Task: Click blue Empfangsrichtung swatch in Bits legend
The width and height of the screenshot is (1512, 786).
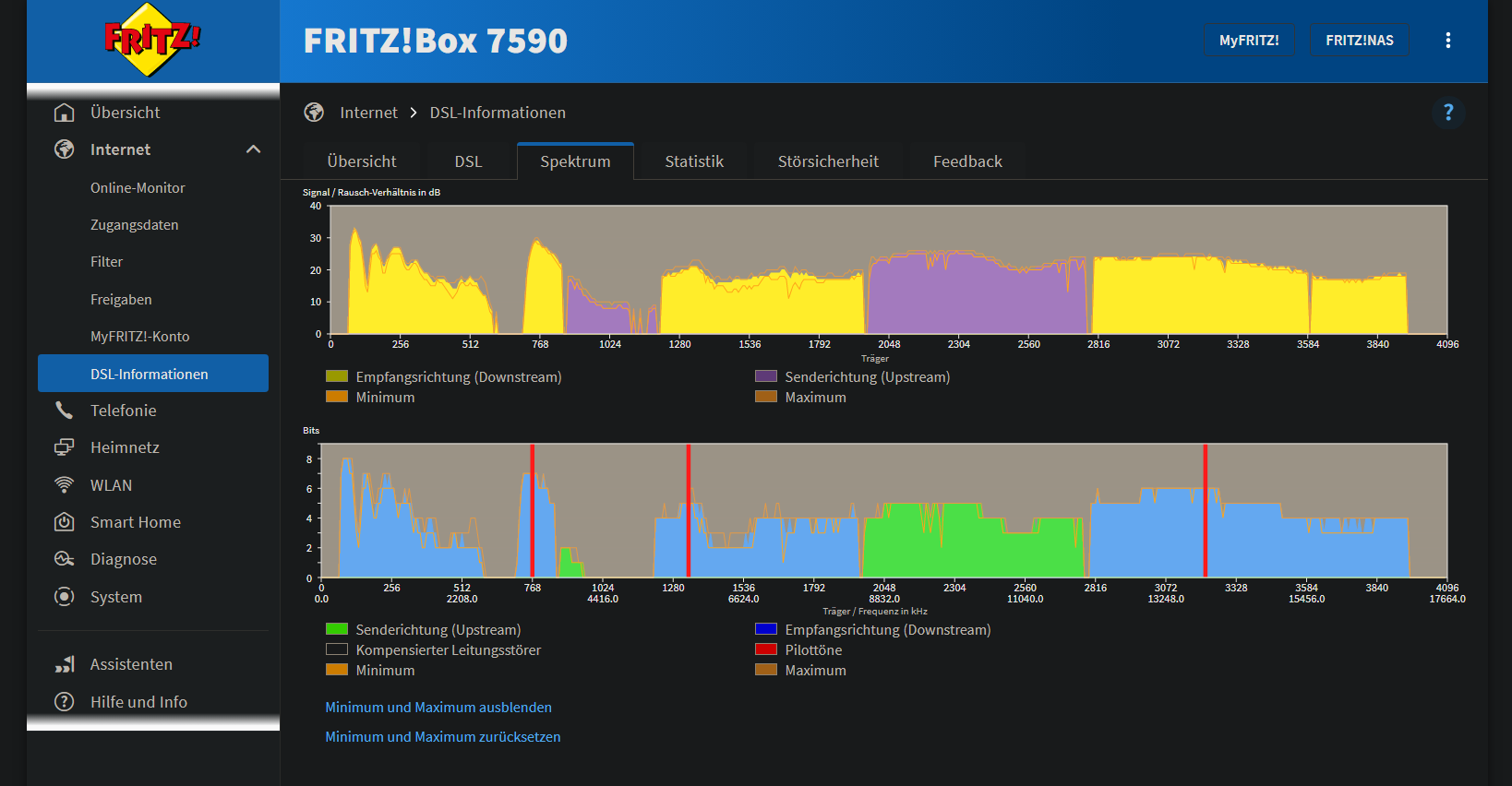Action: click(766, 629)
